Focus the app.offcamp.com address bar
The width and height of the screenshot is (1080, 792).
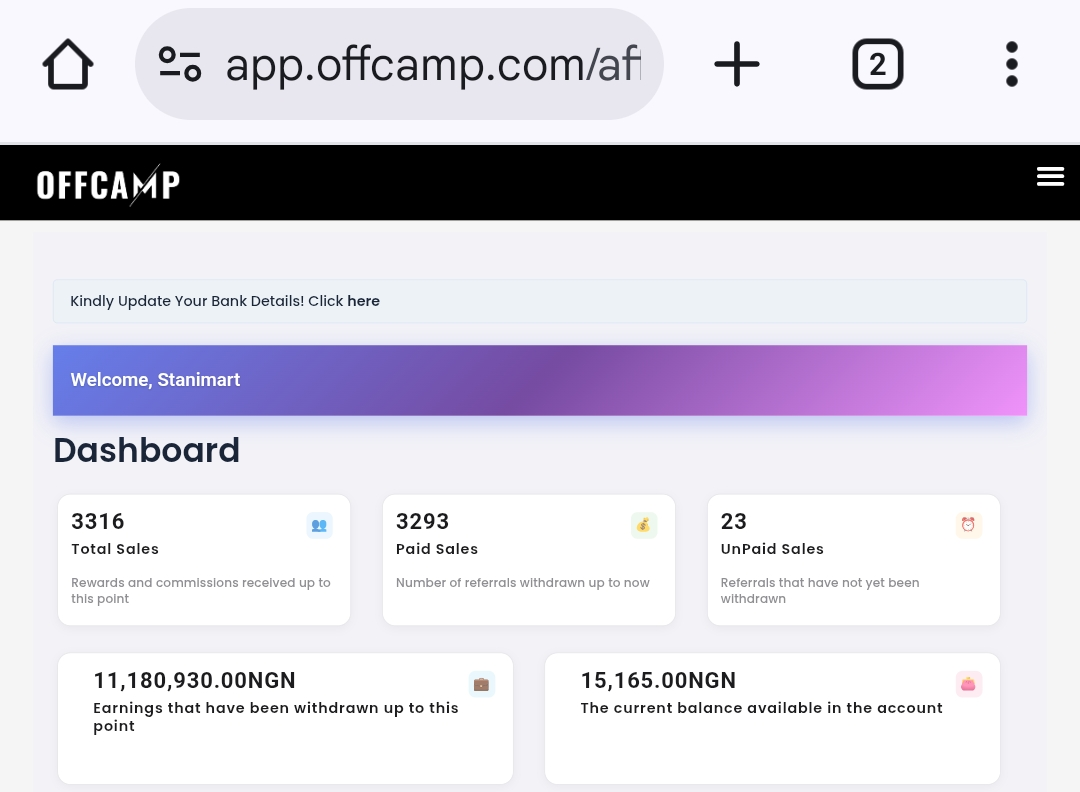point(432,65)
